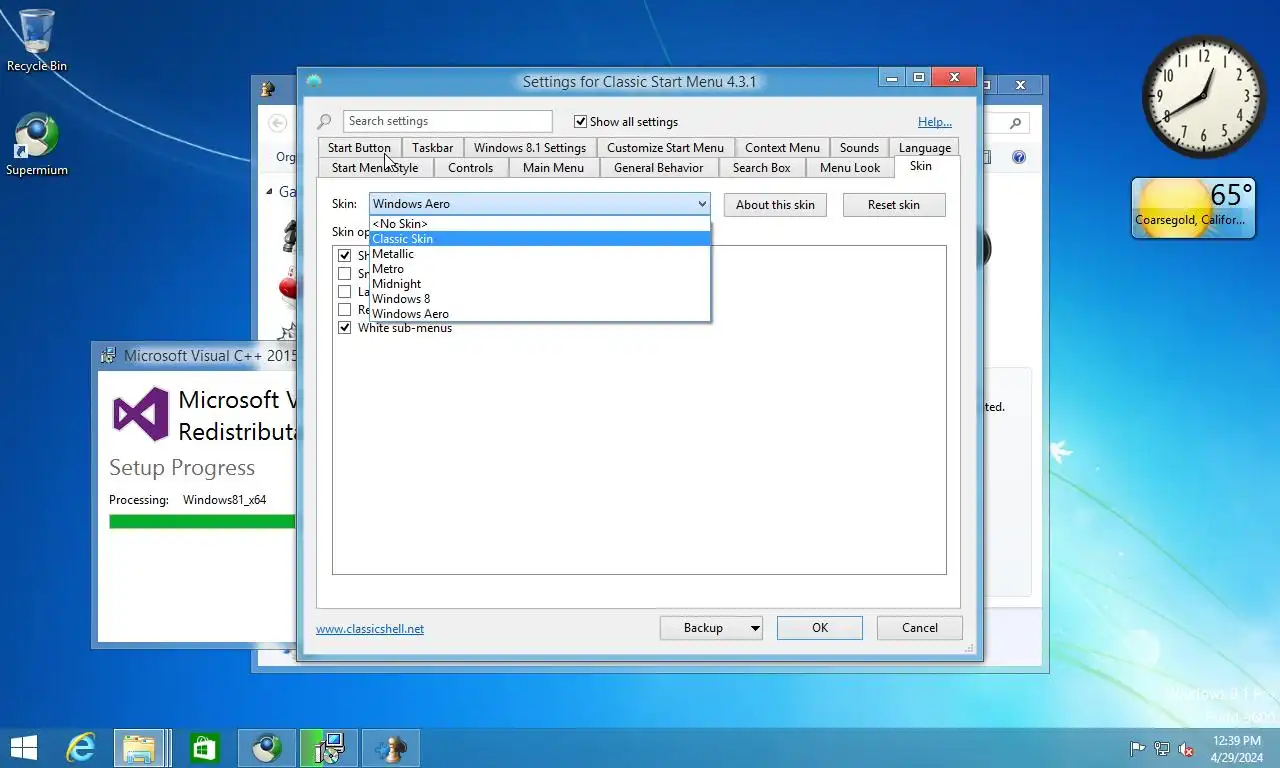Image resolution: width=1280 pixels, height=768 pixels.
Task: Collapse the Skin combo box arrow
Action: click(702, 204)
